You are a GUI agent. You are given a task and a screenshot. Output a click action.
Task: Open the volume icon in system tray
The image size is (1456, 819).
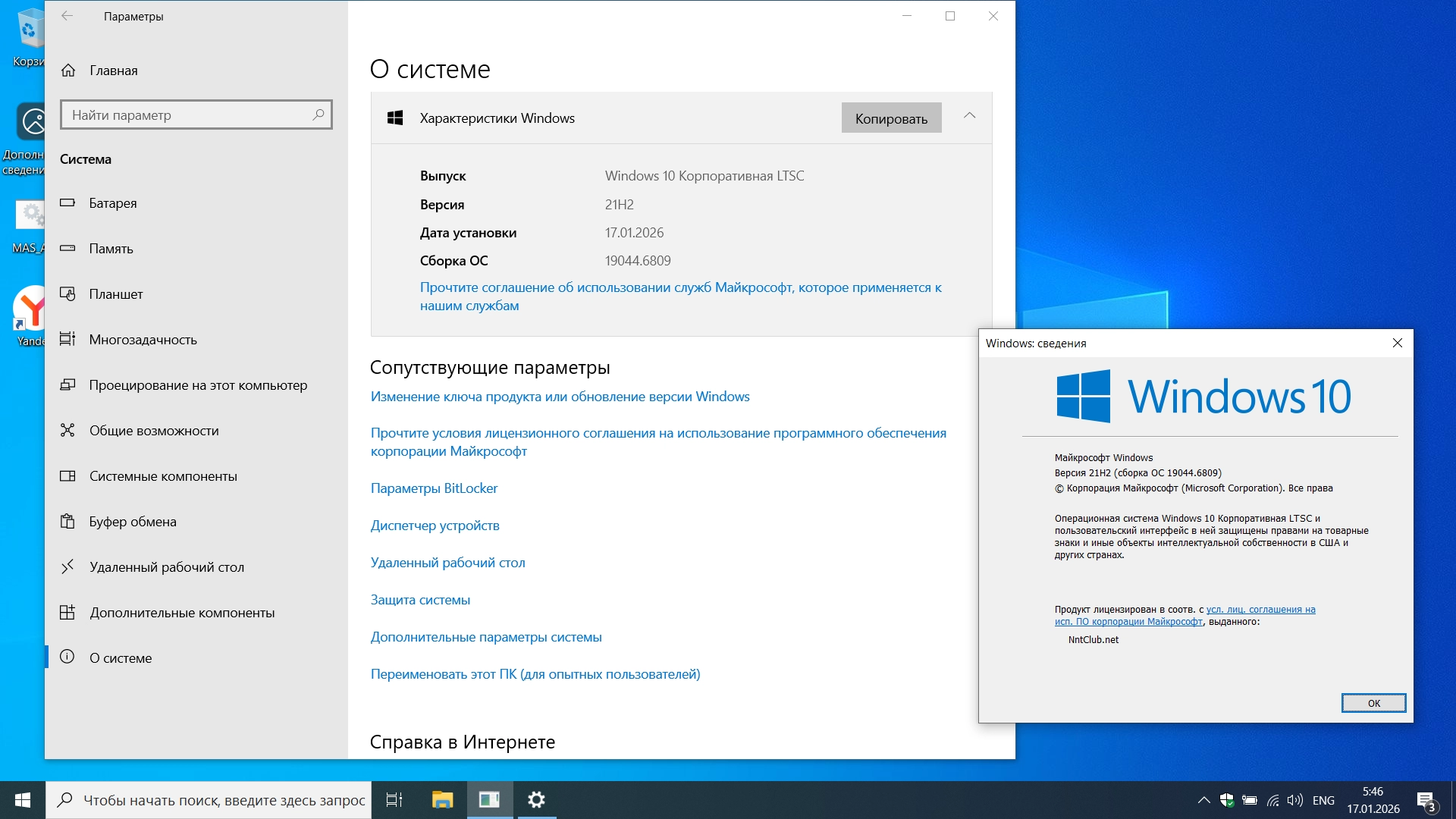click(x=1295, y=800)
